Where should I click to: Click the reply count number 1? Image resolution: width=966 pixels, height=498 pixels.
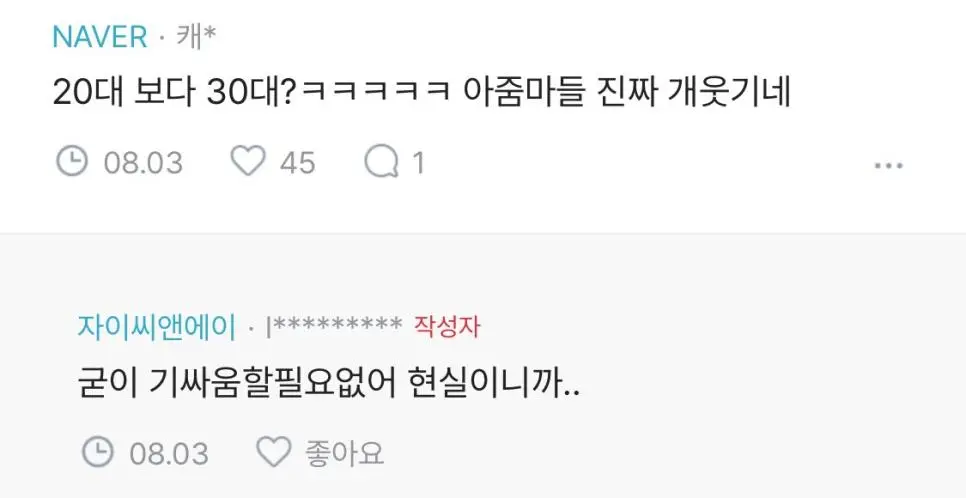coord(418,163)
